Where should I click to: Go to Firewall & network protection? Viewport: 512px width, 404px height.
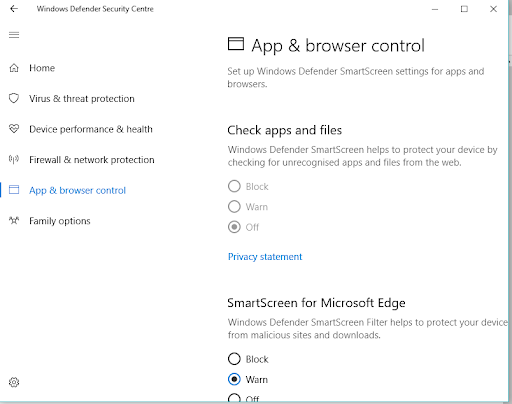[x=92, y=160]
